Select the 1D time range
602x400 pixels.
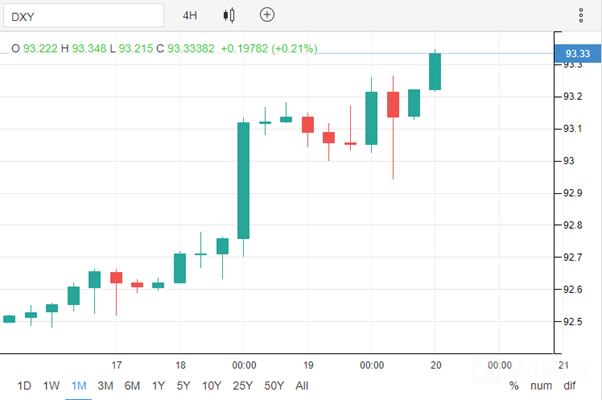[25, 386]
